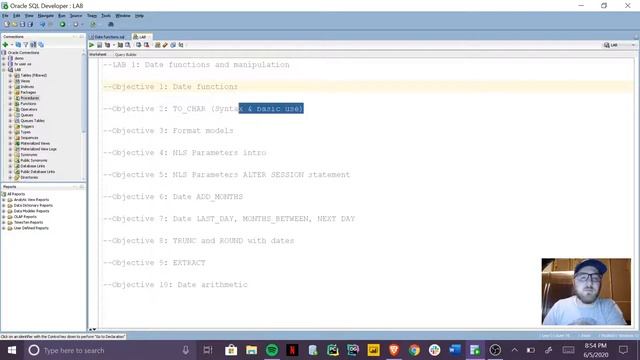Click the green plus new connection icon

(5, 44)
